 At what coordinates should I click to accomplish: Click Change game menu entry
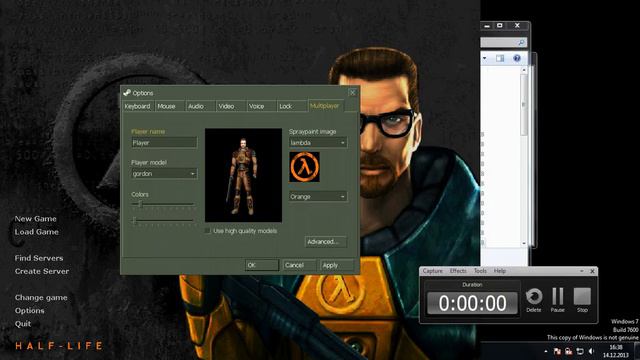pyautogui.click(x=41, y=298)
